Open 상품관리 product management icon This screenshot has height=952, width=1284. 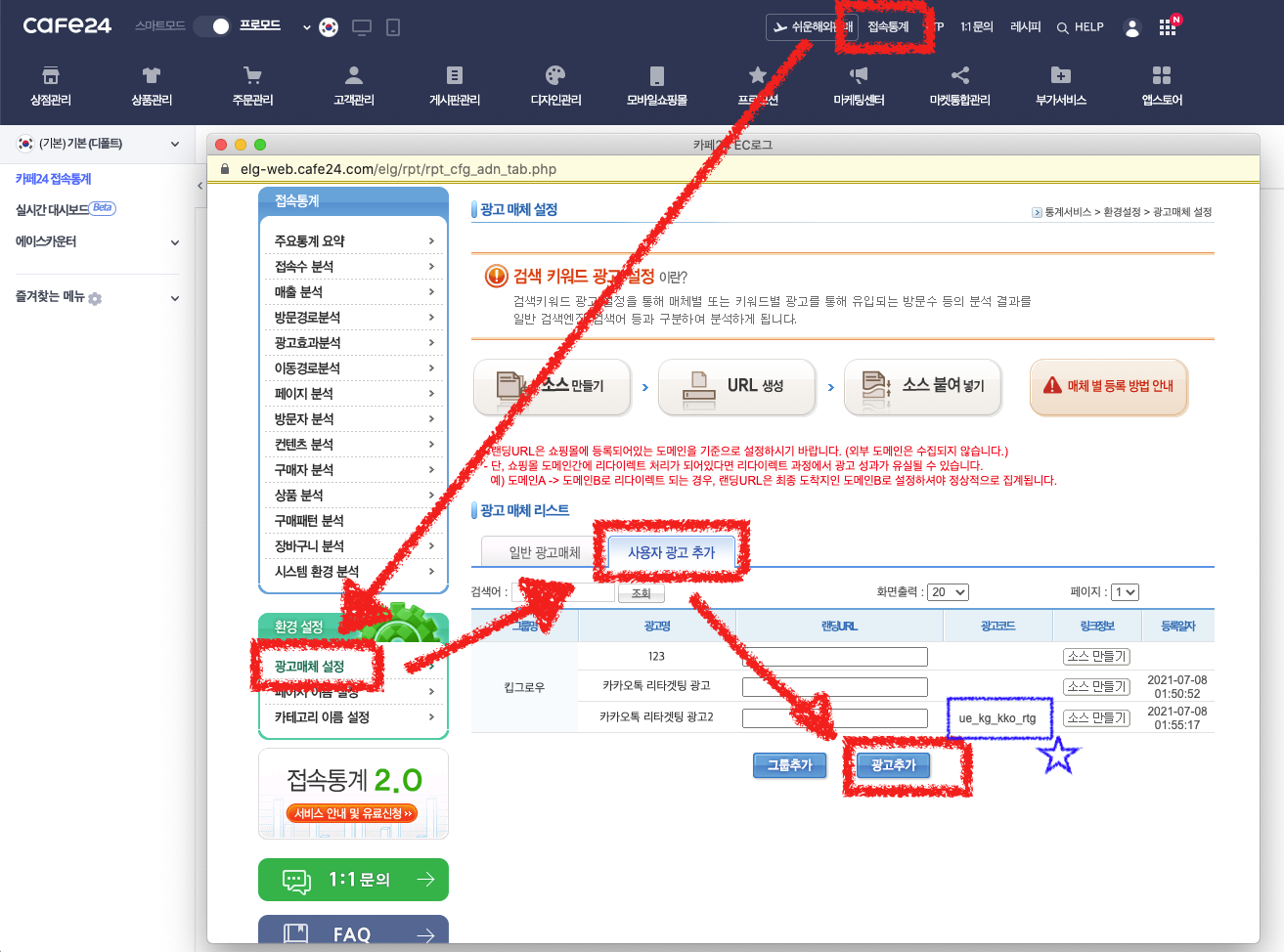[152, 76]
